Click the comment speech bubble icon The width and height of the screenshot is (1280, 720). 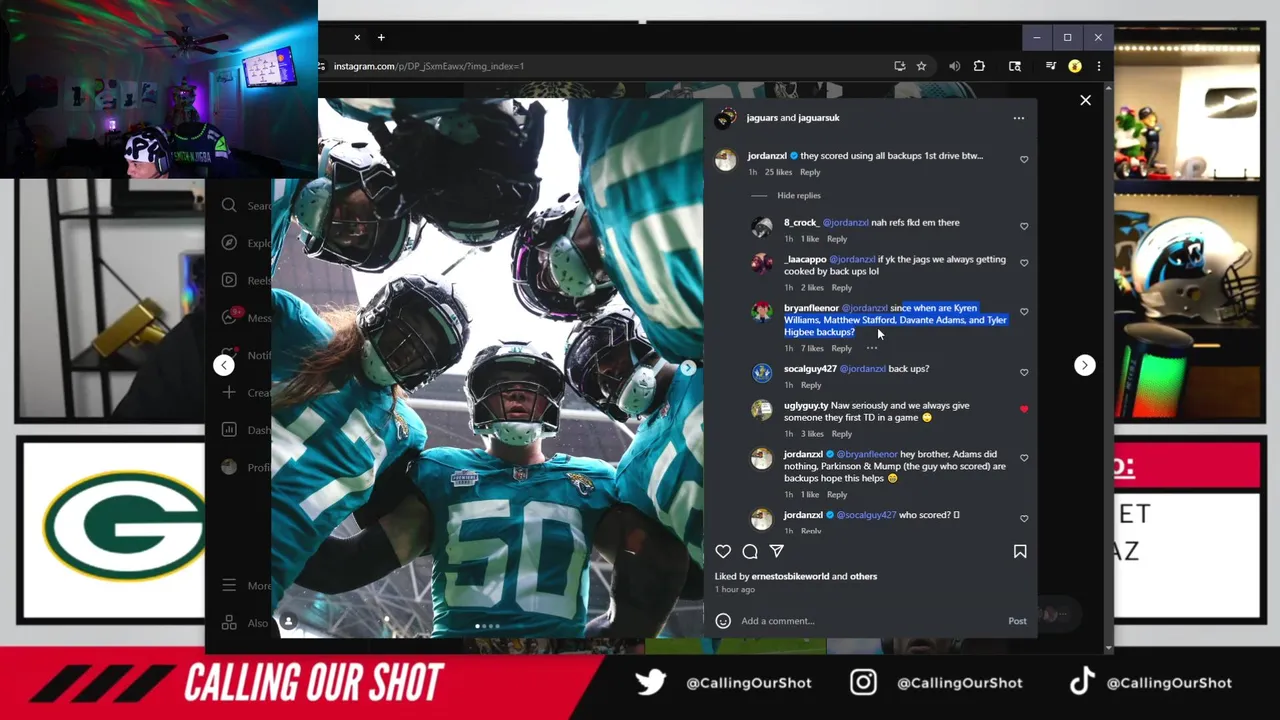pyautogui.click(x=750, y=551)
